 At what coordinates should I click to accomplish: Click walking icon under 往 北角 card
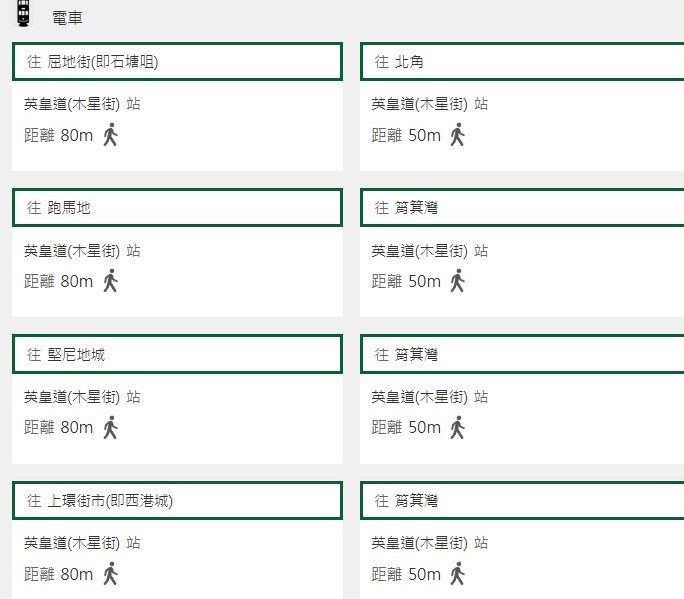[x=458, y=134]
